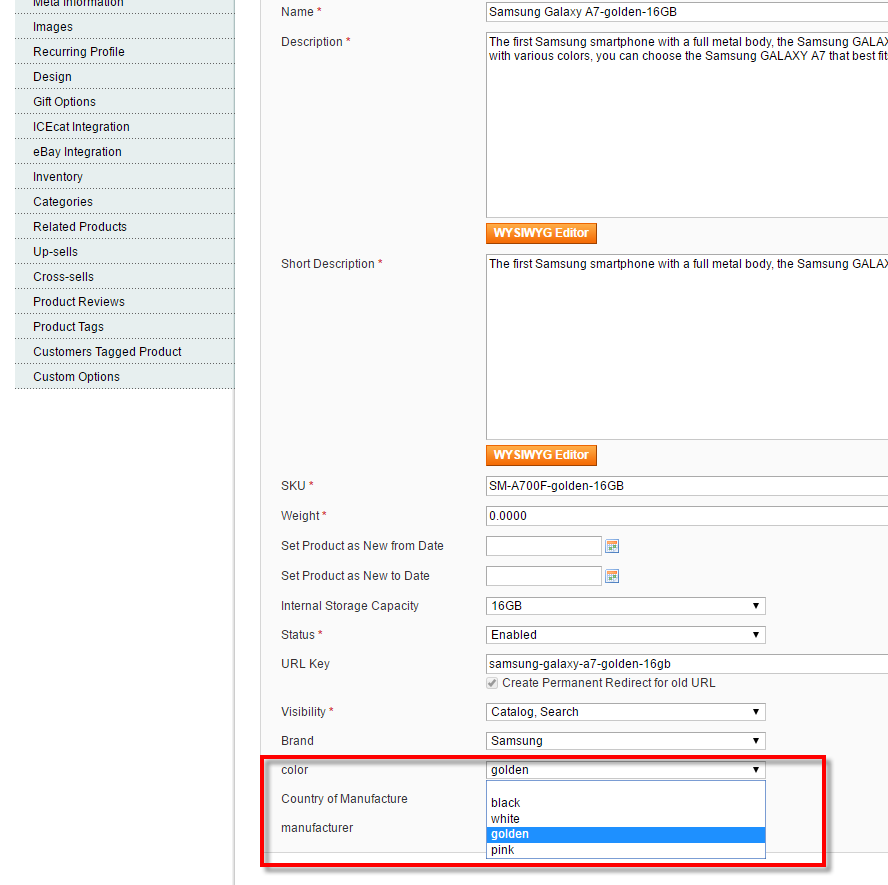
Task: Open the Brand dropdown
Action: pyautogui.click(x=625, y=741)
